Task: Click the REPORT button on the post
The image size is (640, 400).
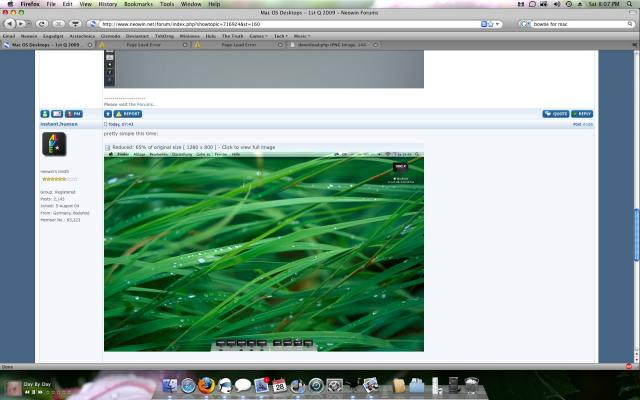Action: 128,114
